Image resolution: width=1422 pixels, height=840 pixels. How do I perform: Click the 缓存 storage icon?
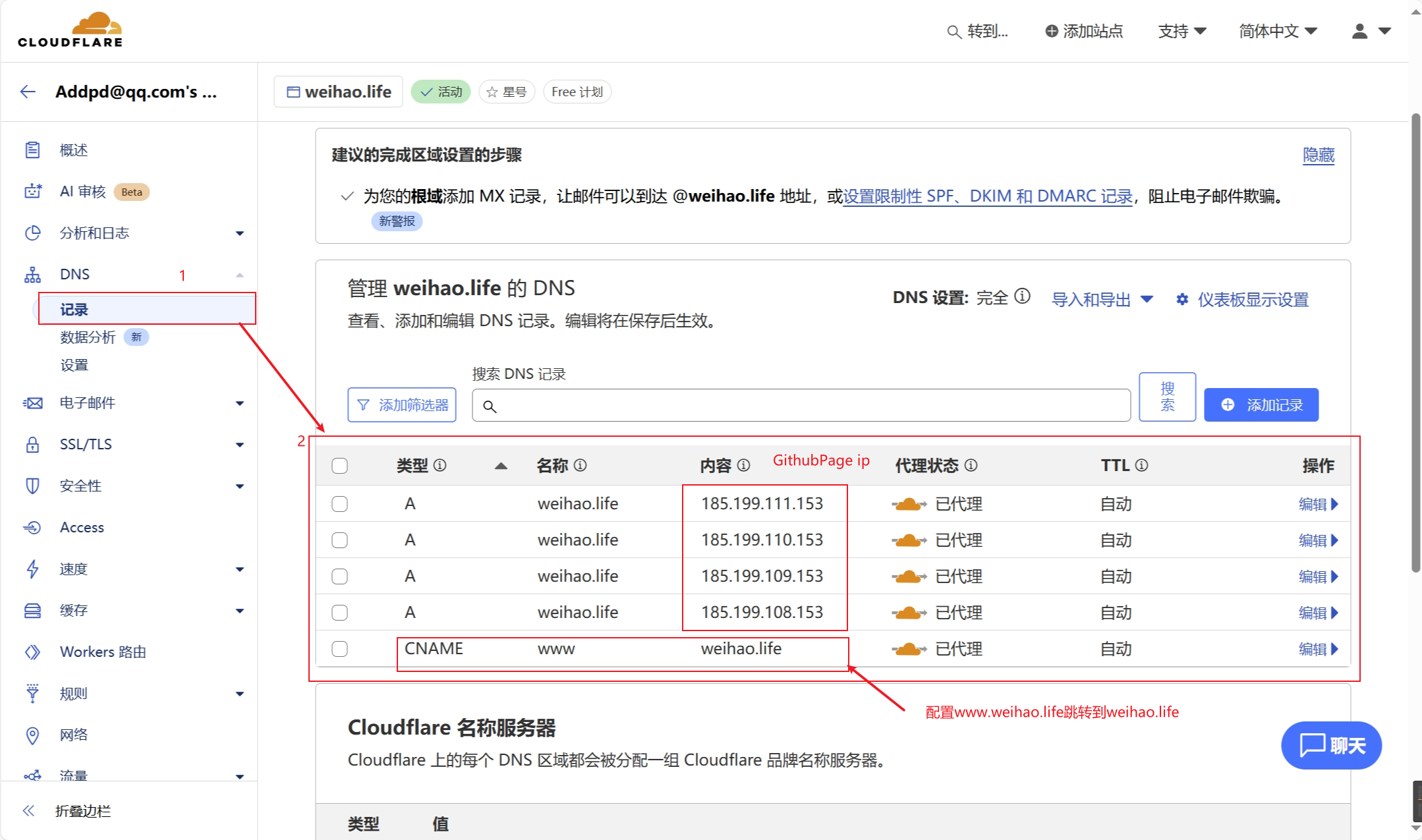pos(32,611)
